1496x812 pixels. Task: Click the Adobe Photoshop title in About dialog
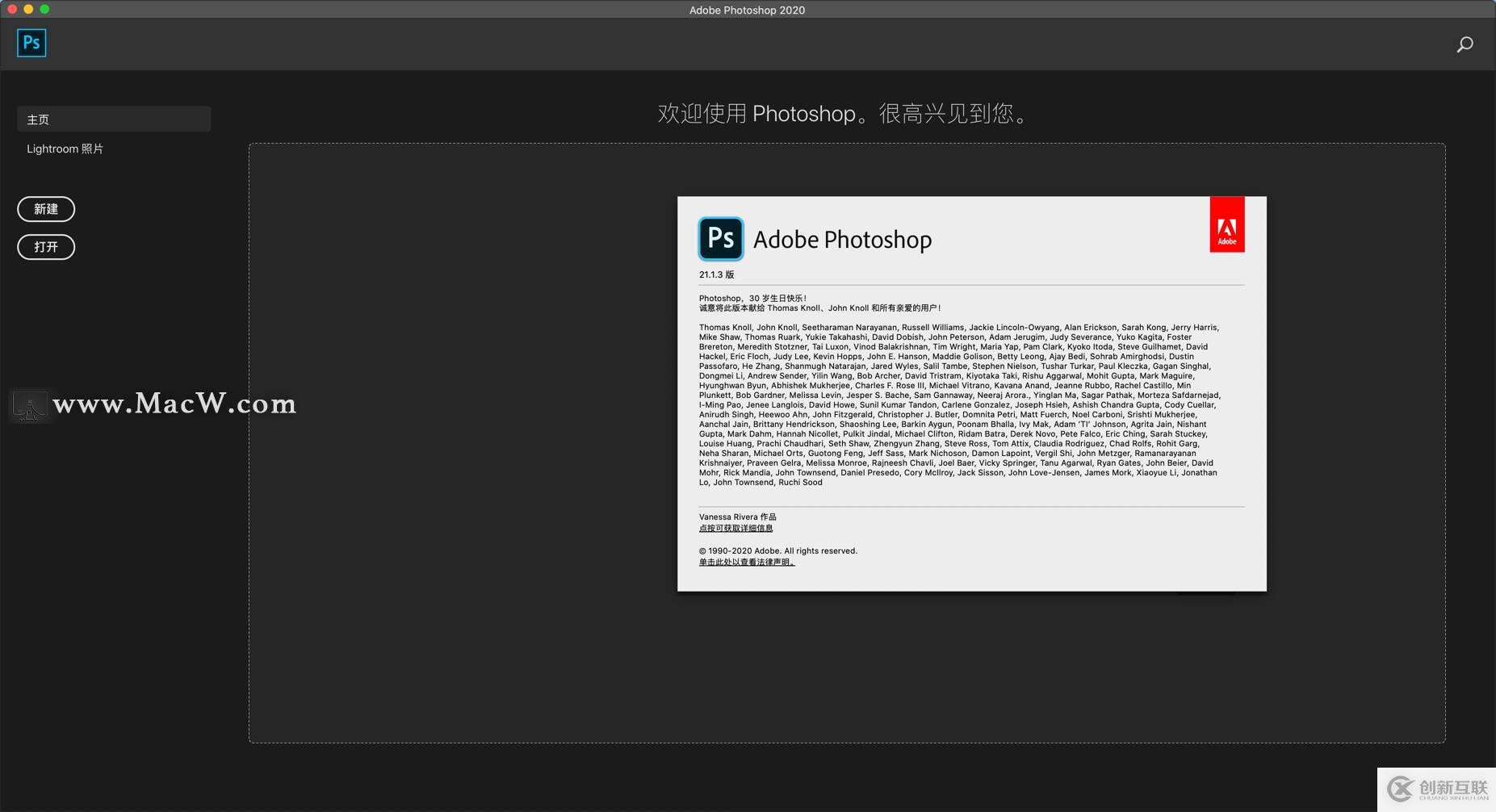tap(842, 240)
